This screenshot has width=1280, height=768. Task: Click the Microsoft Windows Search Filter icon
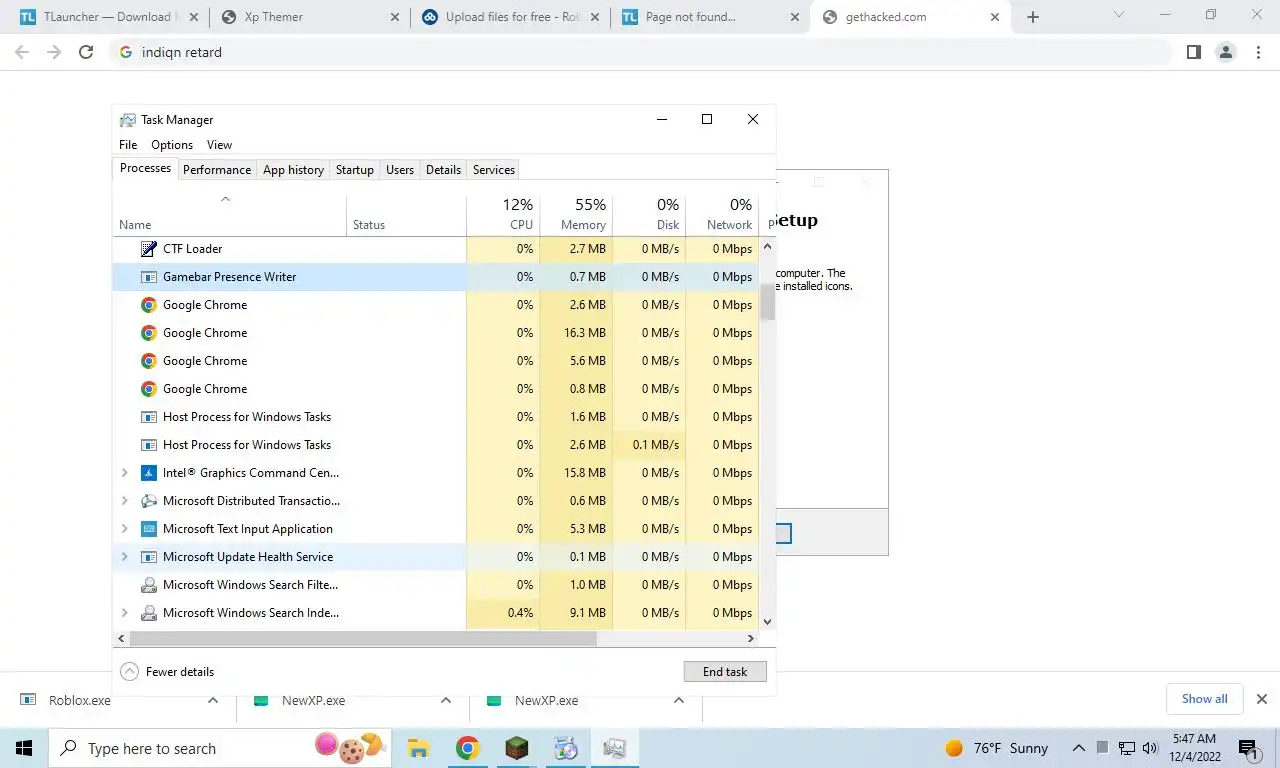coord(148,585)
